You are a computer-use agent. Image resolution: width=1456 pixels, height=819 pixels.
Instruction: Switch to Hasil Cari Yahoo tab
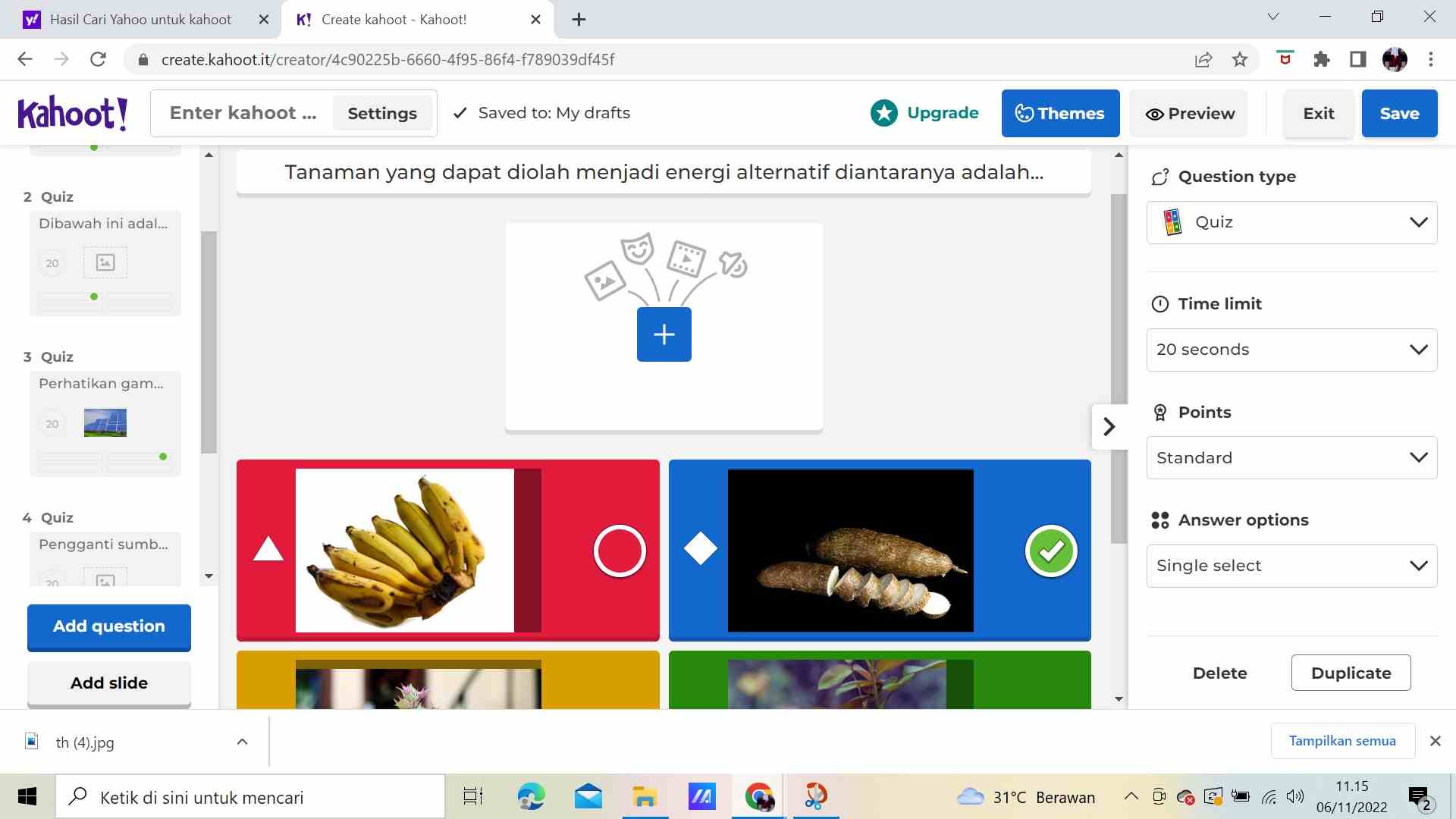coord(141,20)
